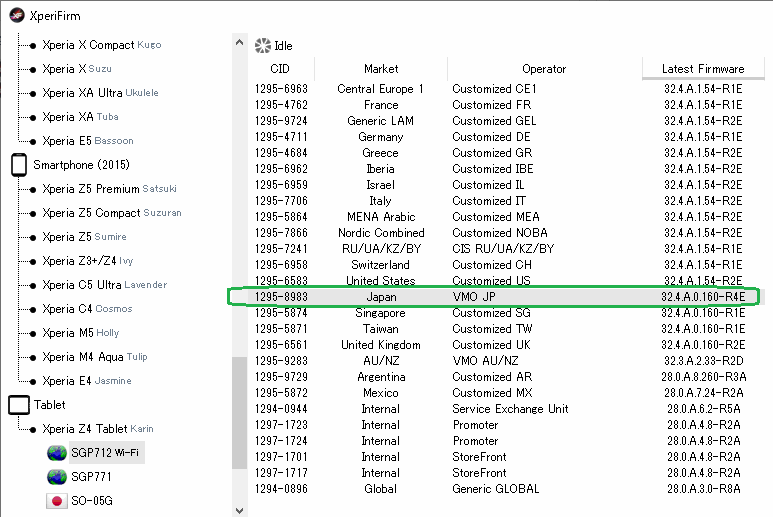This screenshot has width=773, height=517.
Task: Choose Xperia M4 Aqua Tulip in tree
Action: pos(95,357)
